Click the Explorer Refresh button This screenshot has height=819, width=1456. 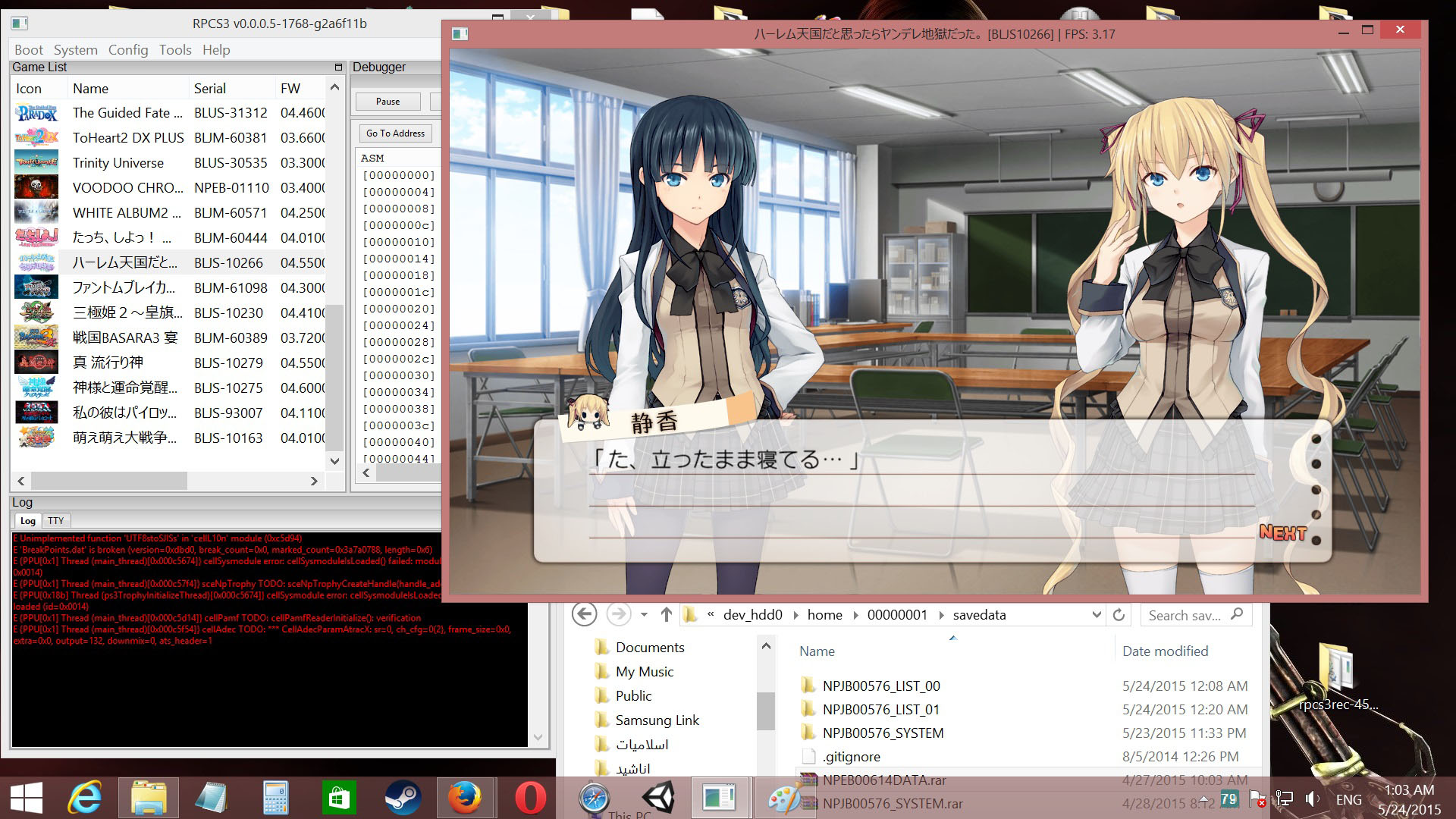coord(1119,614)
